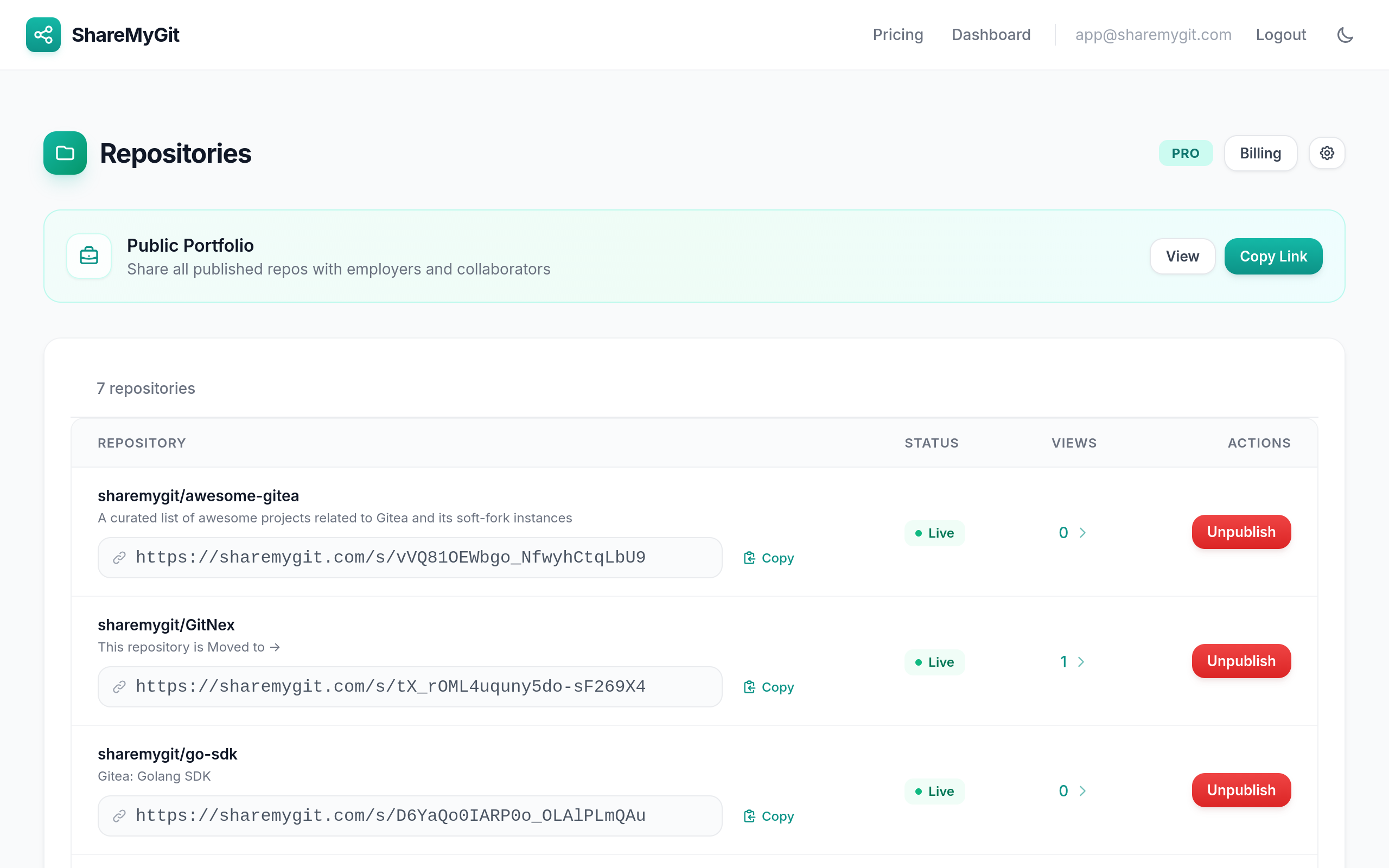Open the Billing page
Viewport: 1389px width, 868px height.
tap(1260, 154)
